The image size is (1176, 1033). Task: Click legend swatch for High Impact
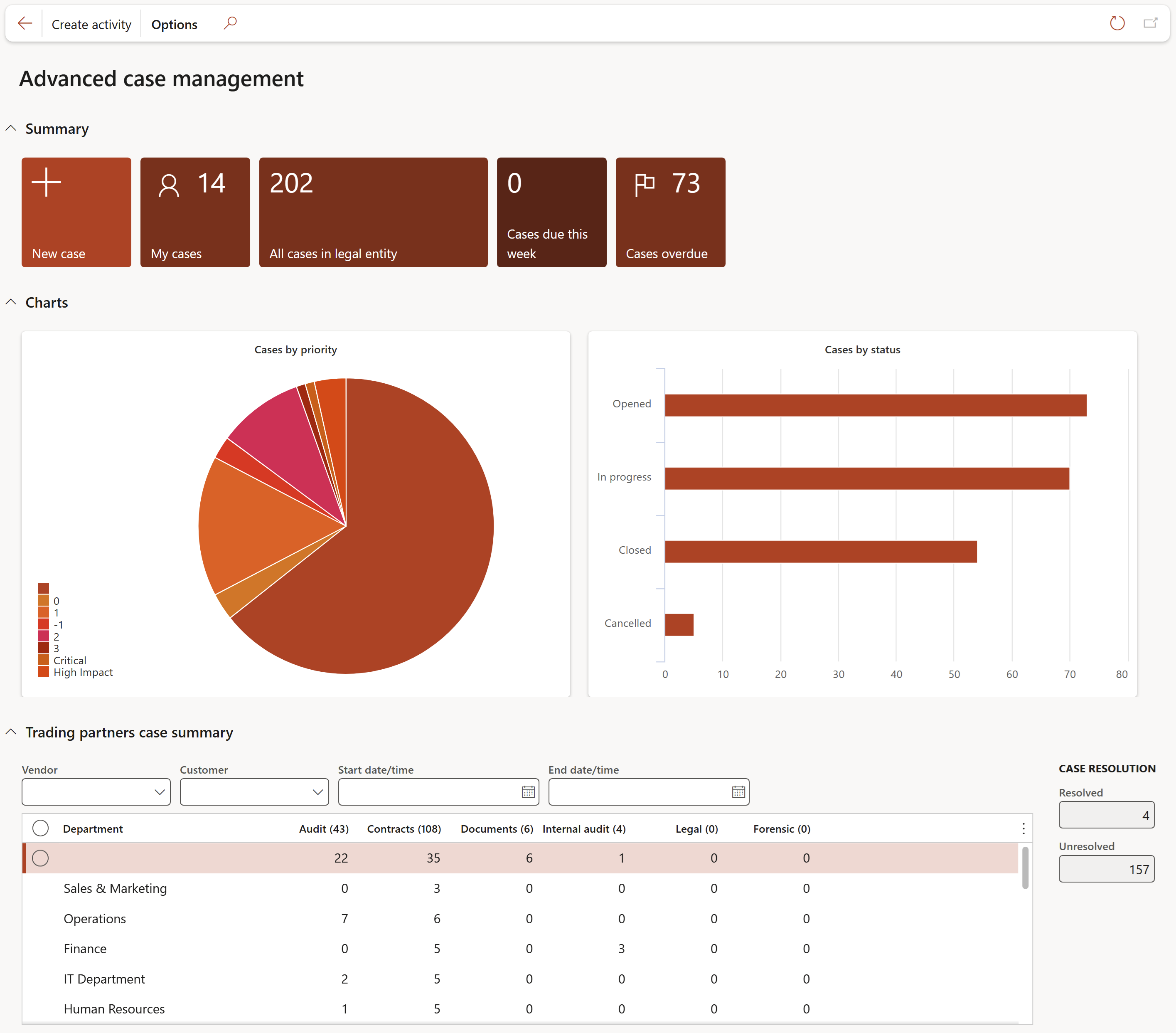click(44, 672)
